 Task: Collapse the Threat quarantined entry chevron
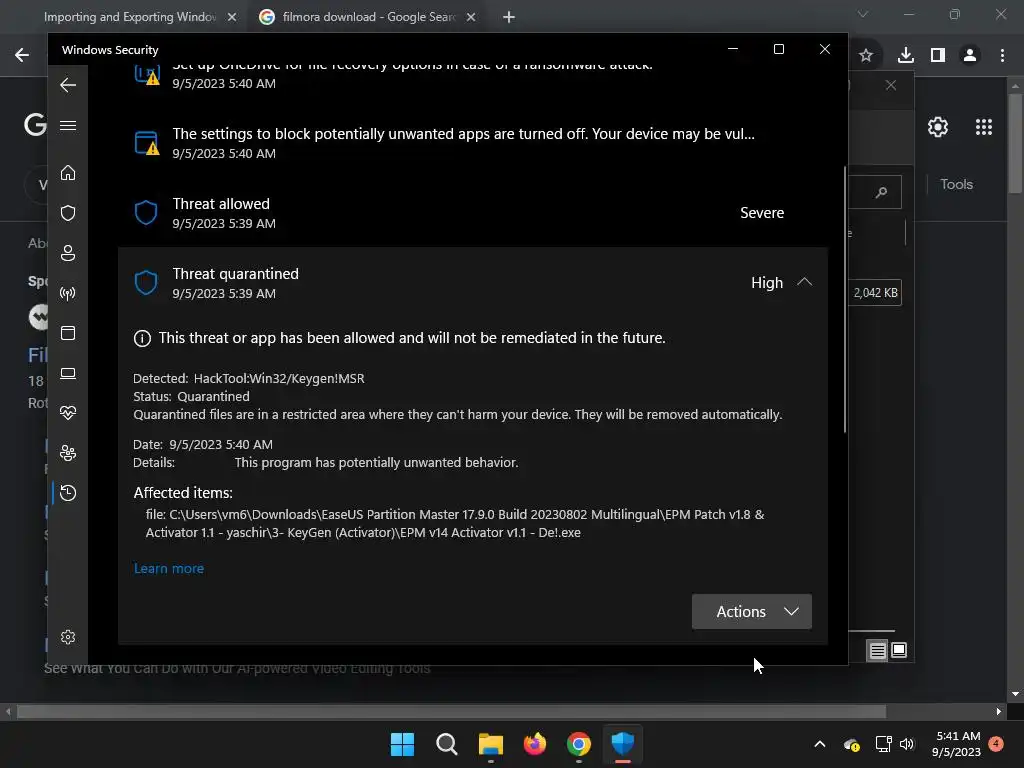click(805, 282)
